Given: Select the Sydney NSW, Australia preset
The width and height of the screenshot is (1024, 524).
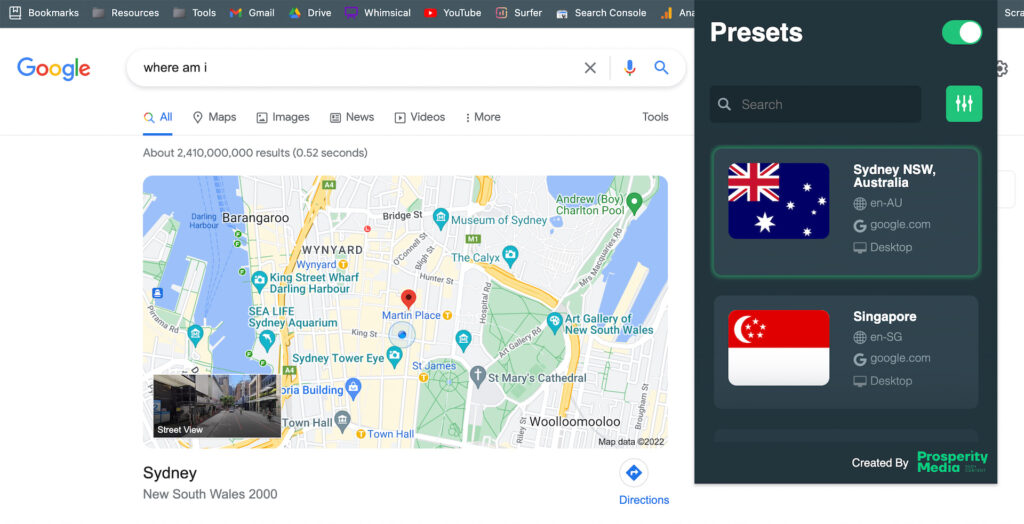Looking at the screenshot, I should [x=846, y=212].
